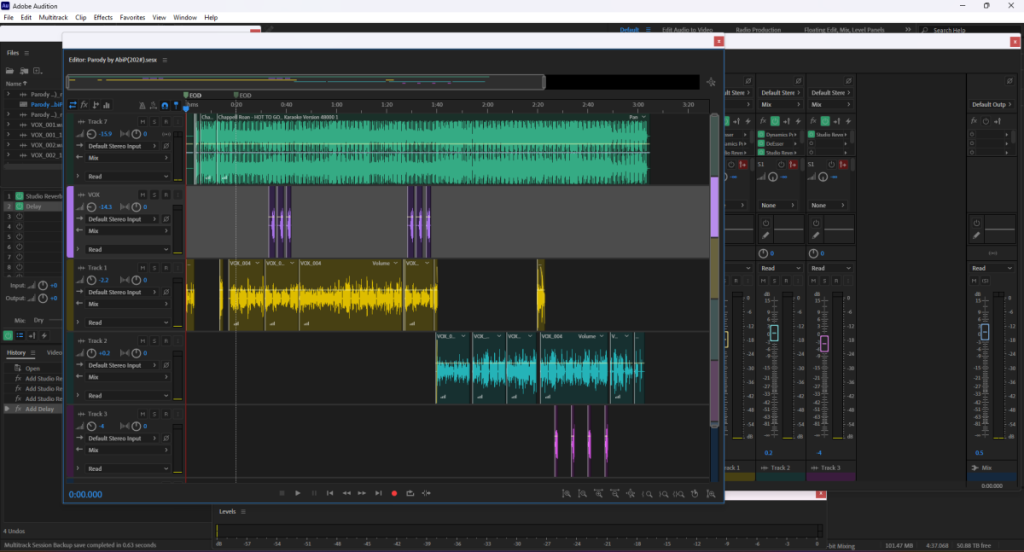The height and width of the screenshot is (552, 1024).
Task: Click the fx icon in the Mix master strip
Action: (x=974, y=121)
